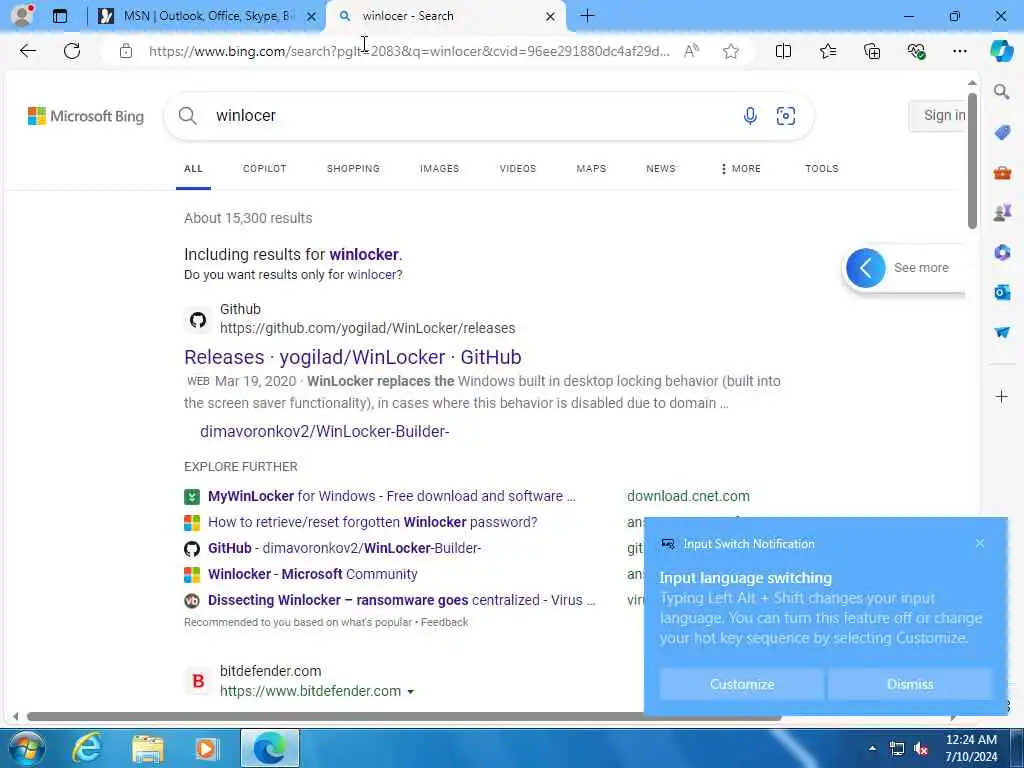Launch Internet Explorer from taskbar

tap(87, 748)
